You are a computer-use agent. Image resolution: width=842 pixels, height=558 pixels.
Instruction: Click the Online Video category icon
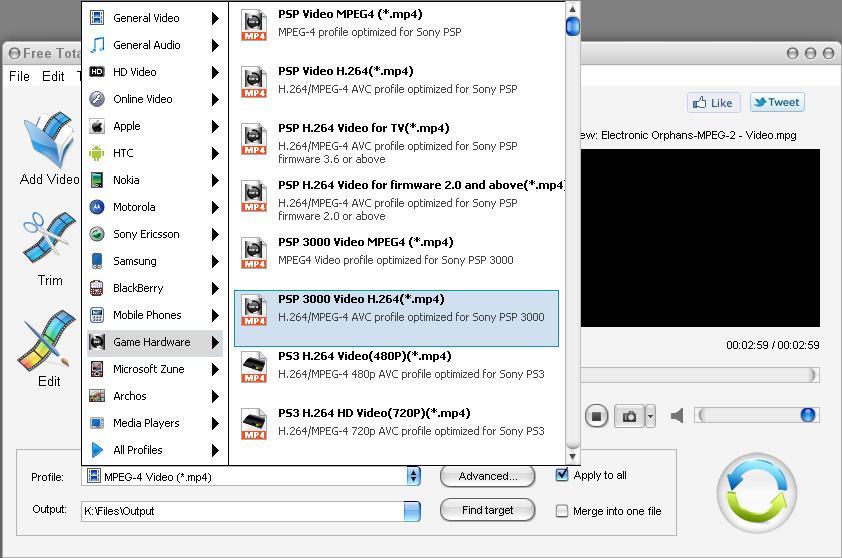pos(97,99)
